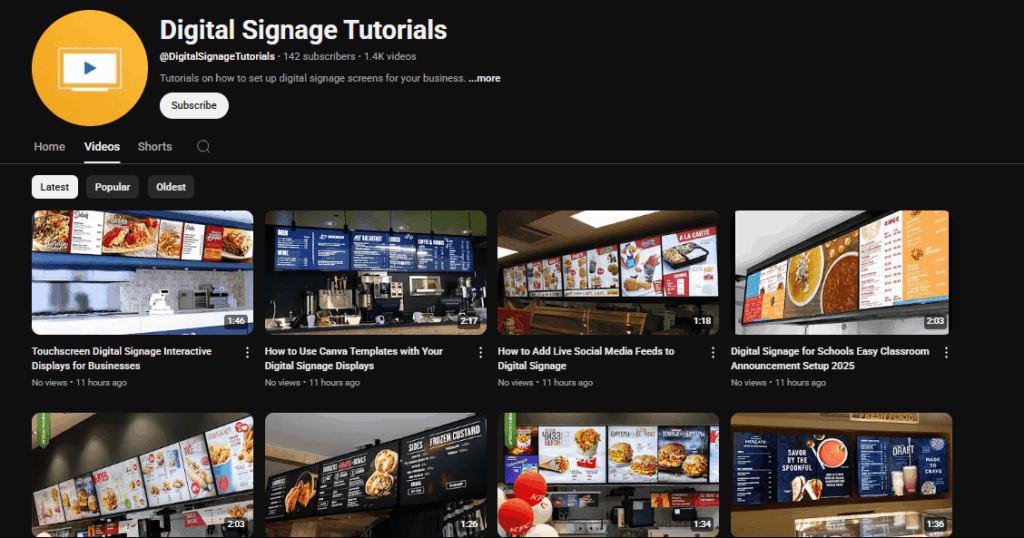Image resolution: width=1024 pixels, height=538 pixels.
Task: Click views text under the Canva Templates video
Action: pyautogui.click(x=283, y=383)
